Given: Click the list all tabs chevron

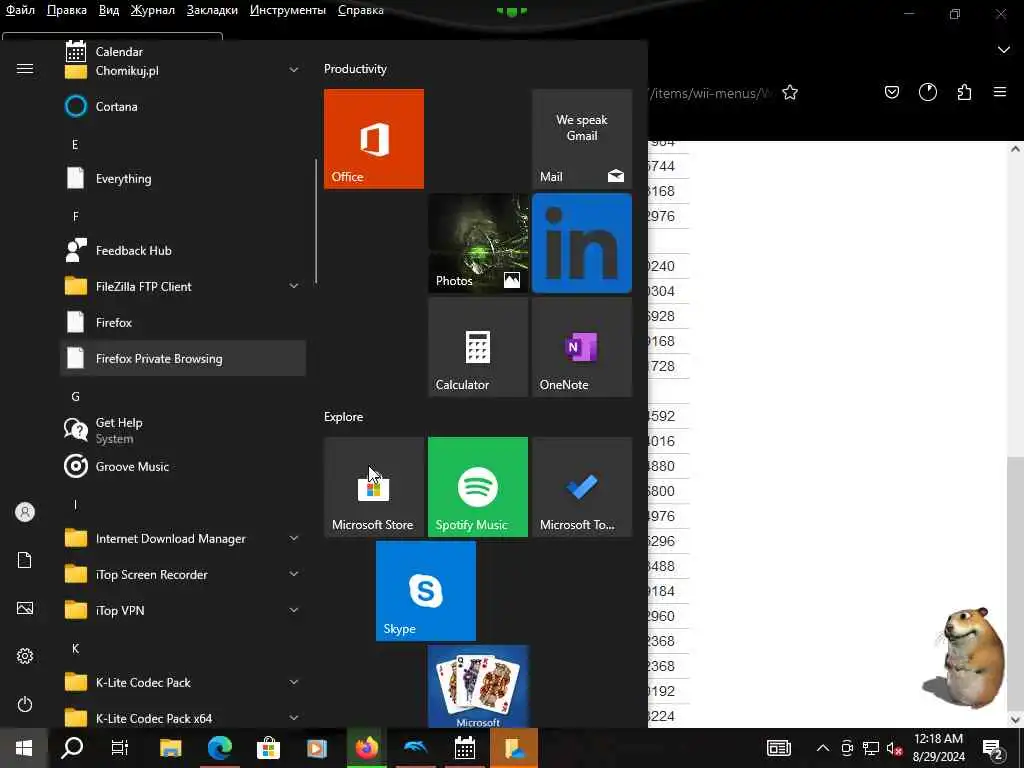Looking at the screenshot, I should click(1004, 50).
